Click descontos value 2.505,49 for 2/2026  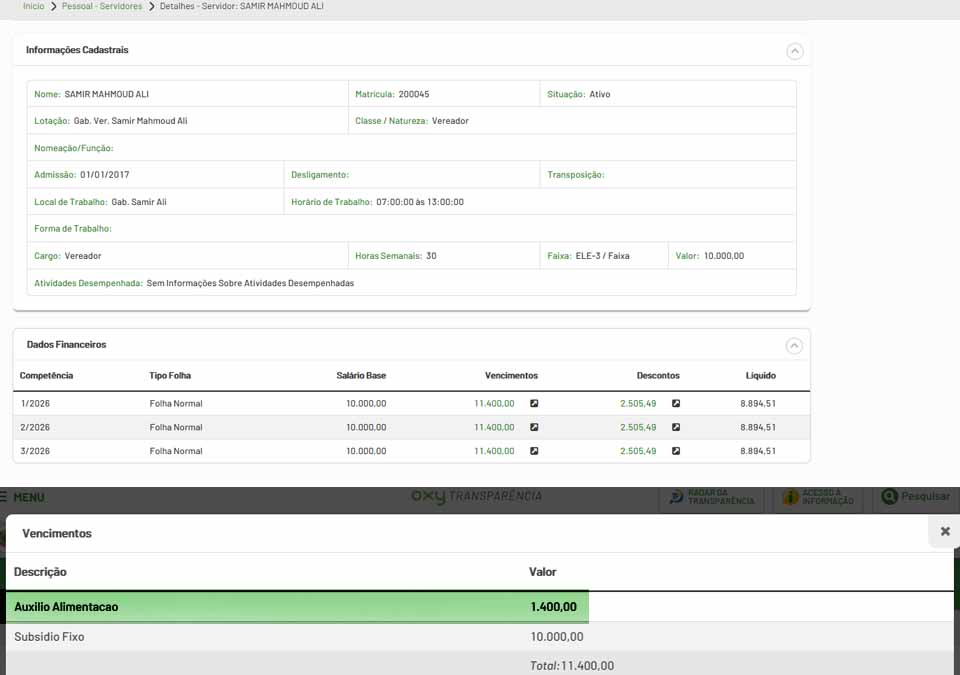click(638, 427)
